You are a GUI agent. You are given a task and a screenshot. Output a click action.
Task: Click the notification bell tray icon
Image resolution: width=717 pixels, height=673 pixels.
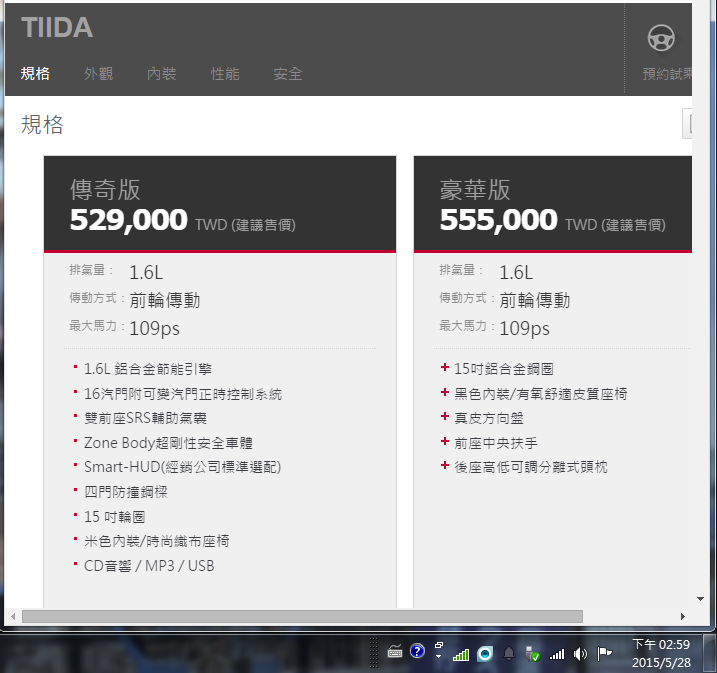pyautogui.click(x=509, y=654)
